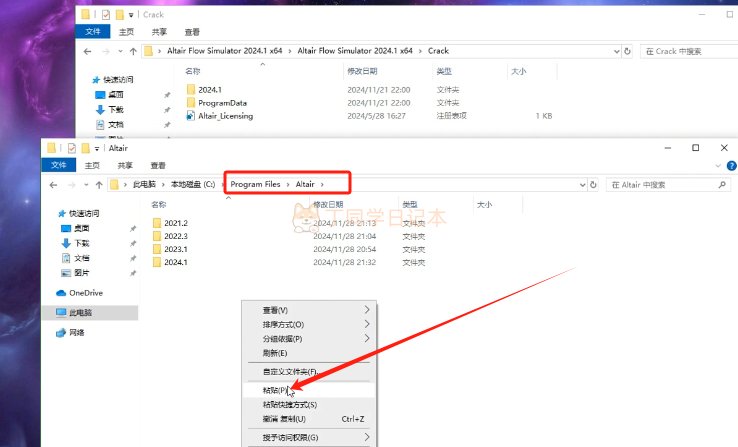Open the 2024.1 folder in Altair window

pyautogui.click(x=170, y=262)
